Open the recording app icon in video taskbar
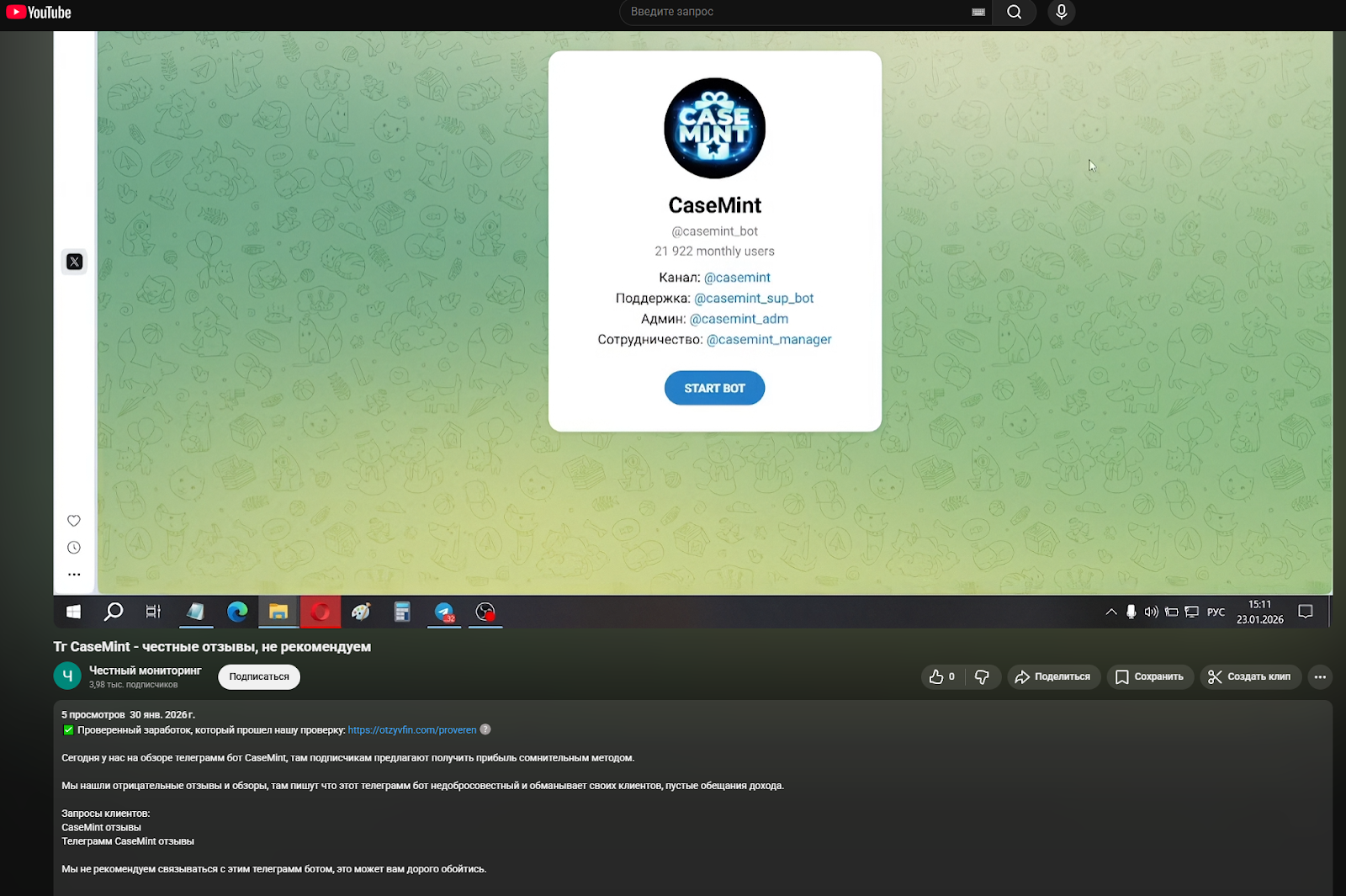The image size is (1346, 896). pos(485,612)
